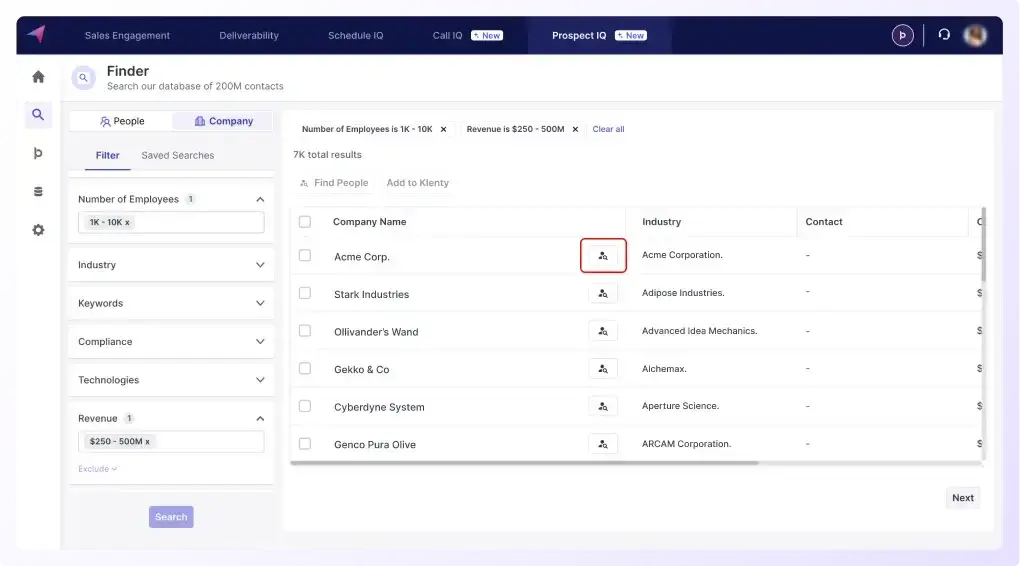This screenshot has width=1020, height=566.
Task: Open the user profile avatar
Action: (975, 35)
